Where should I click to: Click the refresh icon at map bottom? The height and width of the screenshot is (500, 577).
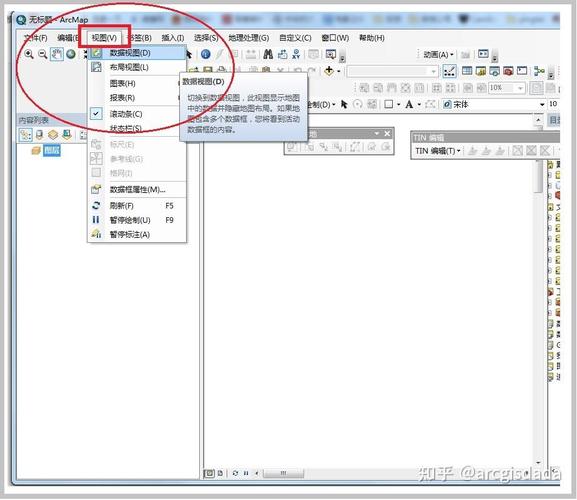(x=236, y=473)
